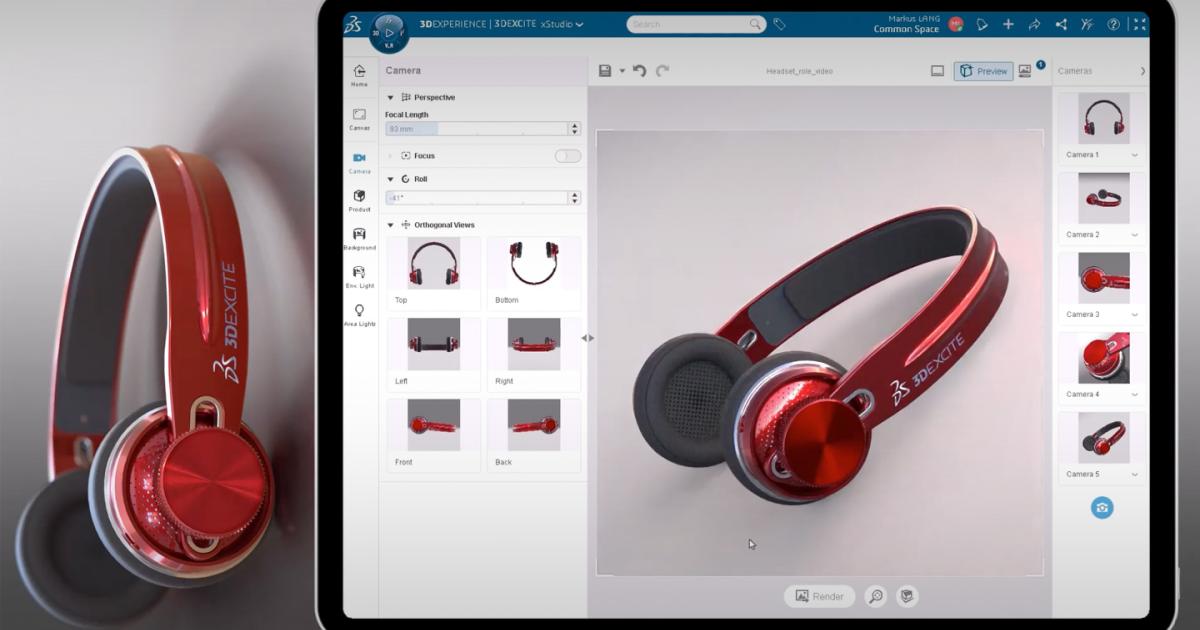Open the Camera 1 options dropdown

pos(1135,155)
